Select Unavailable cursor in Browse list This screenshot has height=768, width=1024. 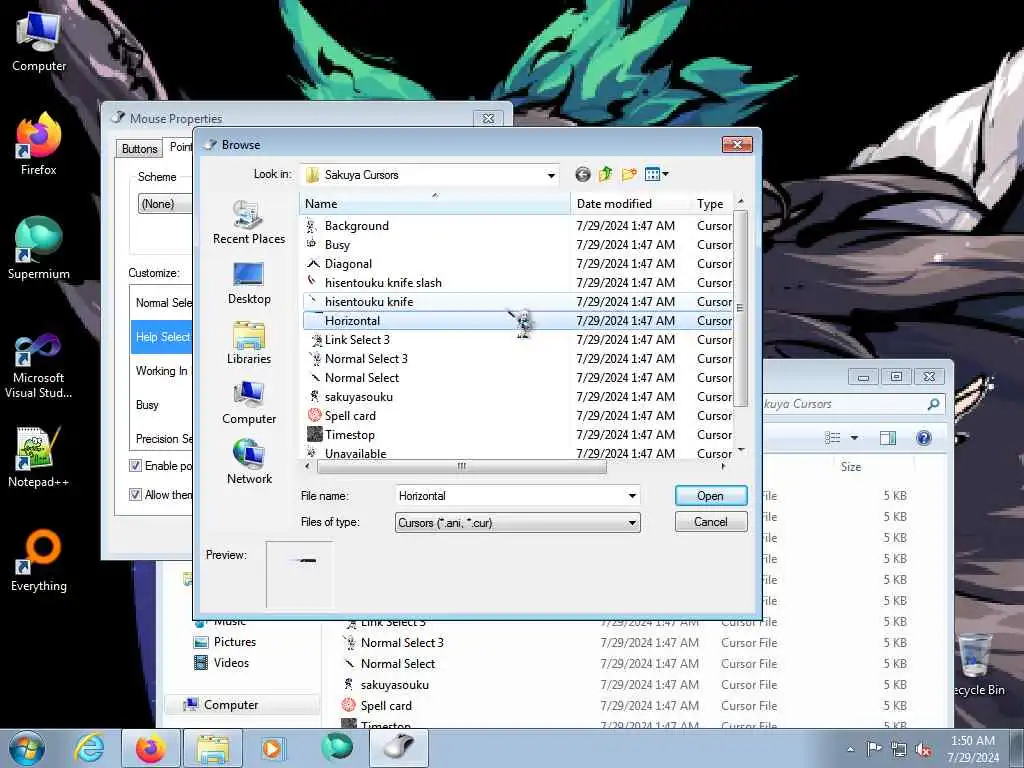pos(355,453)
